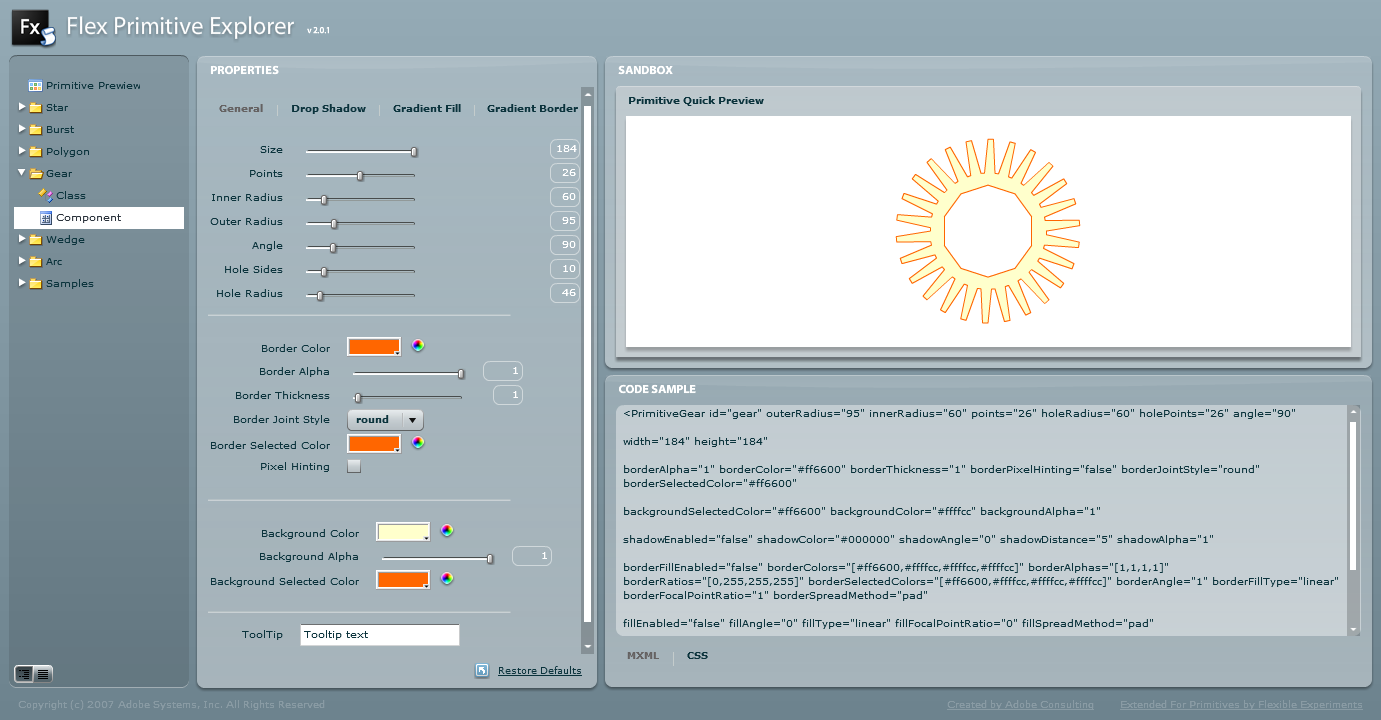This screenshot has width=1381, height=720.
Task: Click the Restore Defaults arrow icon
Action: coord(482,671)
